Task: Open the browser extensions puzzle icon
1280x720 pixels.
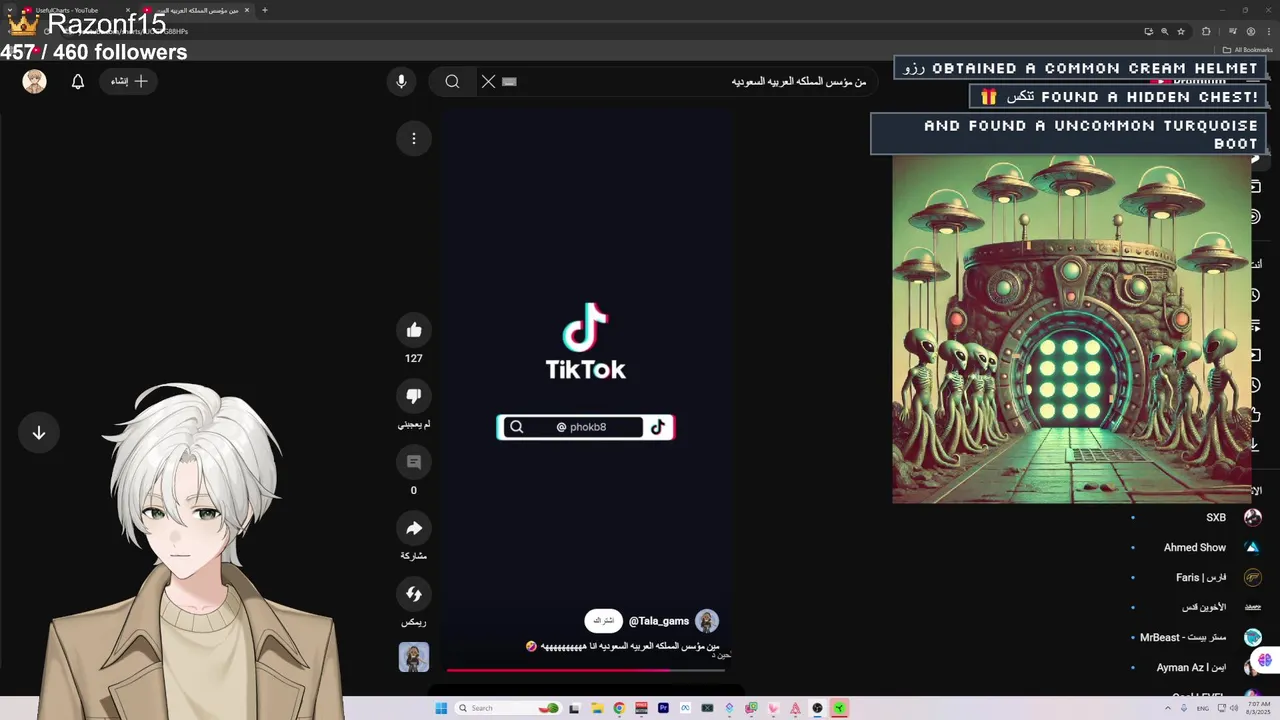Action: tap(1206, 31)
